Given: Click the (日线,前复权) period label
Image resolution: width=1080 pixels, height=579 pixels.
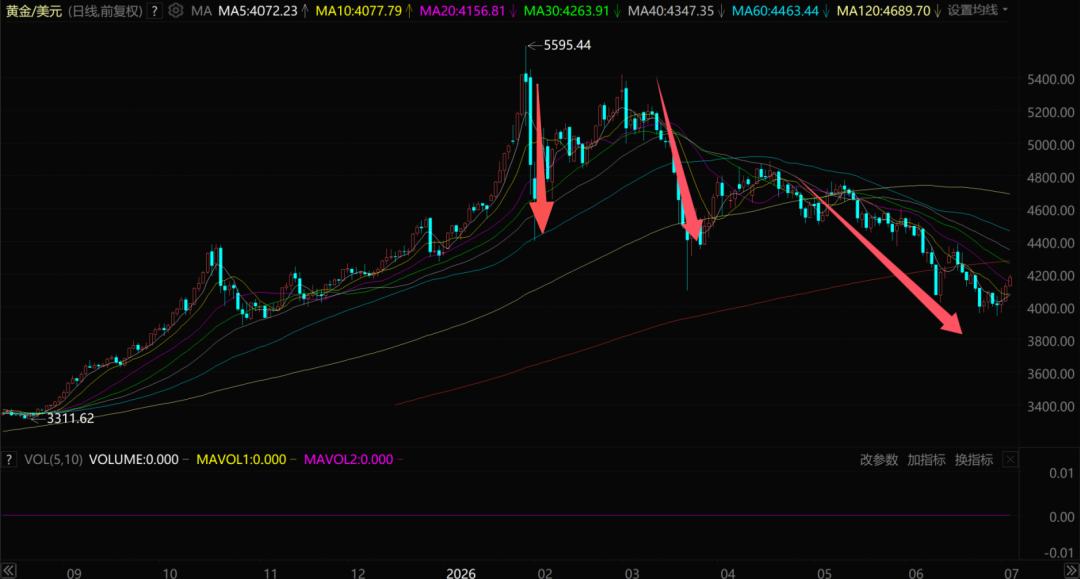Looking at the screenshot, I should [105, 11].
